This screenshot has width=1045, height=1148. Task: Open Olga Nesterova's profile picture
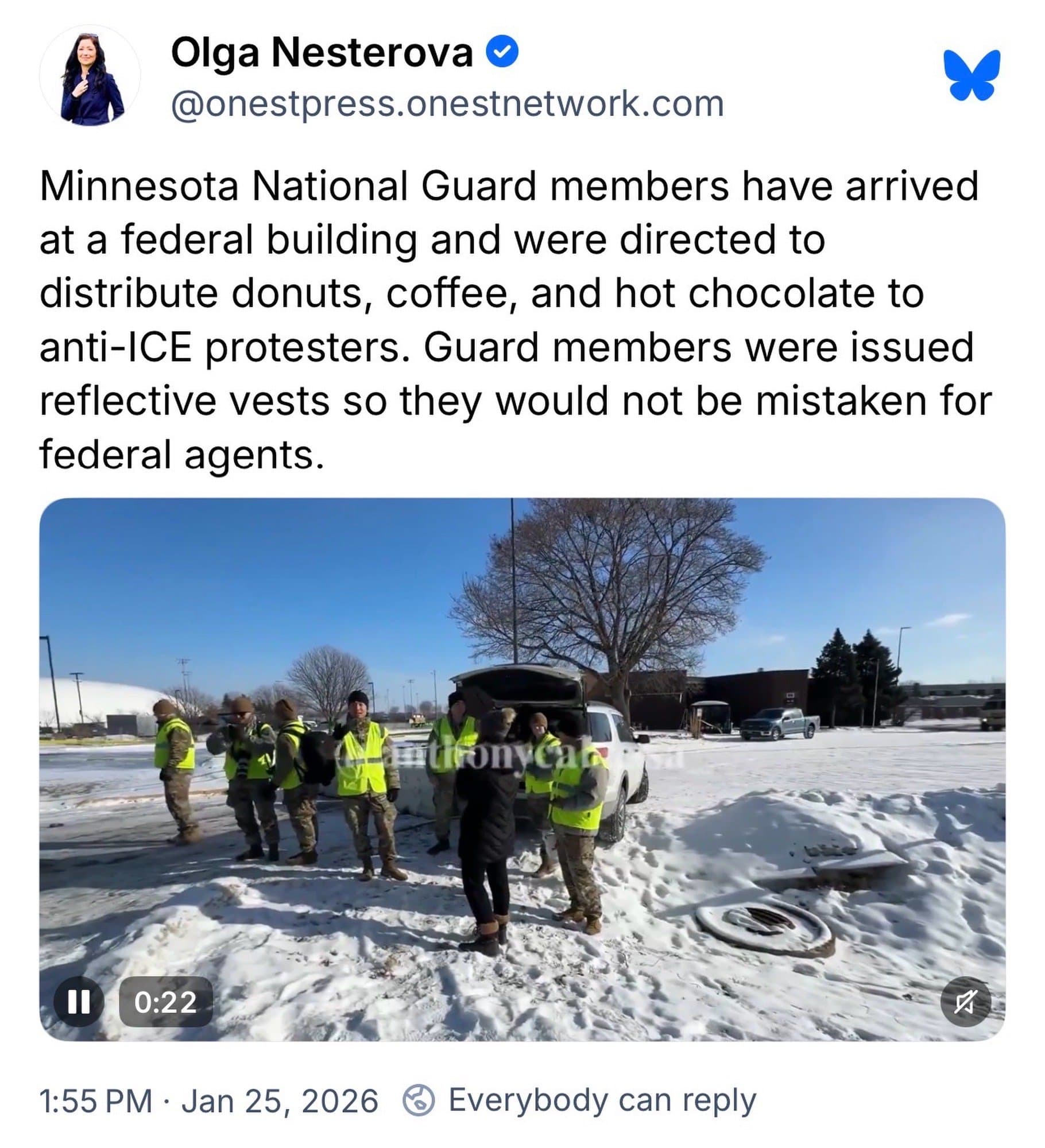pos(90,75)
